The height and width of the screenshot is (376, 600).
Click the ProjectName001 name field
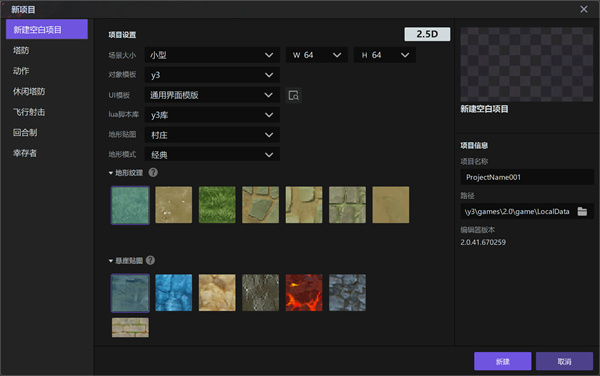(527, 177)
